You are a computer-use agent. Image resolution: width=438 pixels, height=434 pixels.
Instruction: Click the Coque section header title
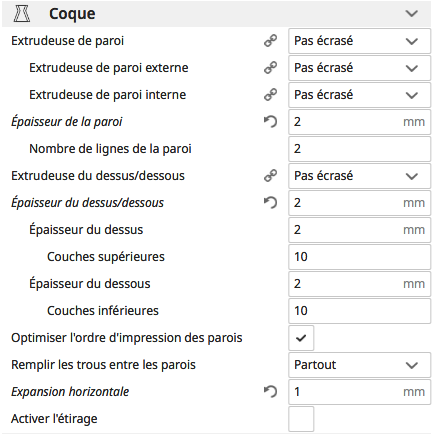(72, 14)
